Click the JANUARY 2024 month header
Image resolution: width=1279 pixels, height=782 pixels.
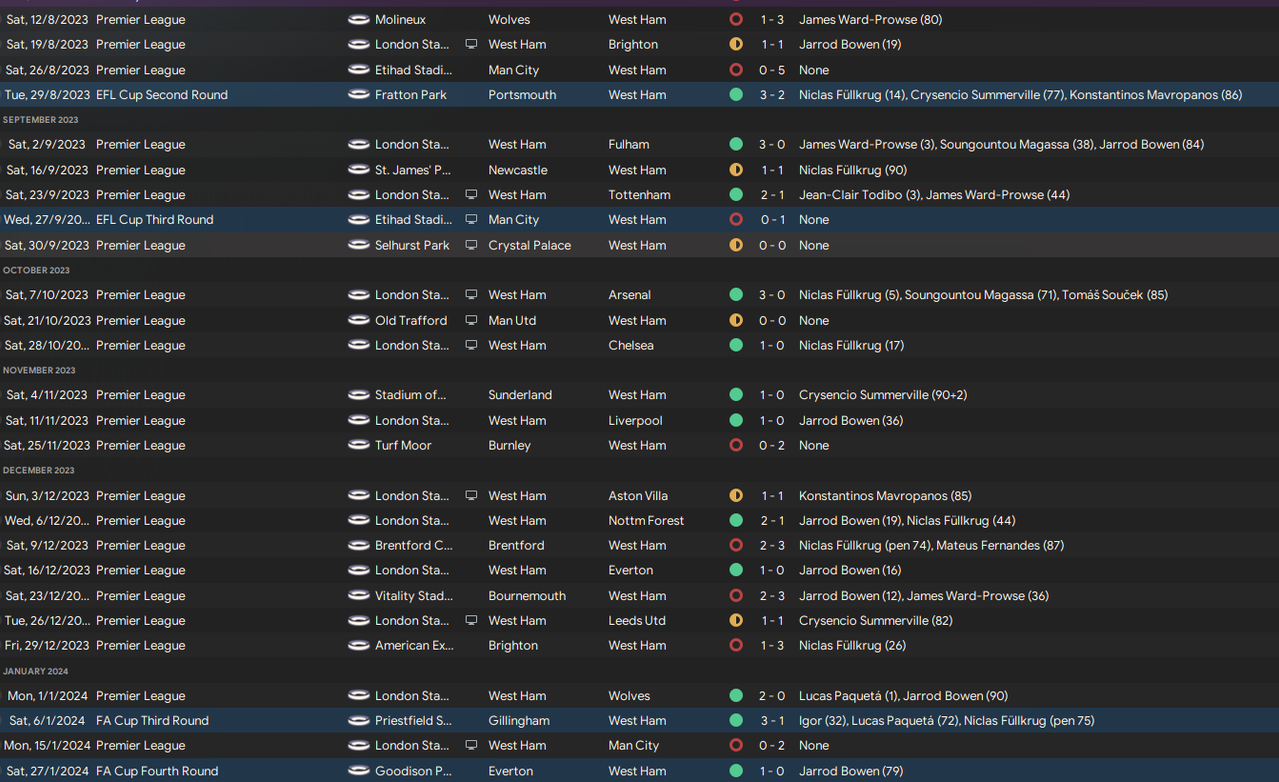36,671
